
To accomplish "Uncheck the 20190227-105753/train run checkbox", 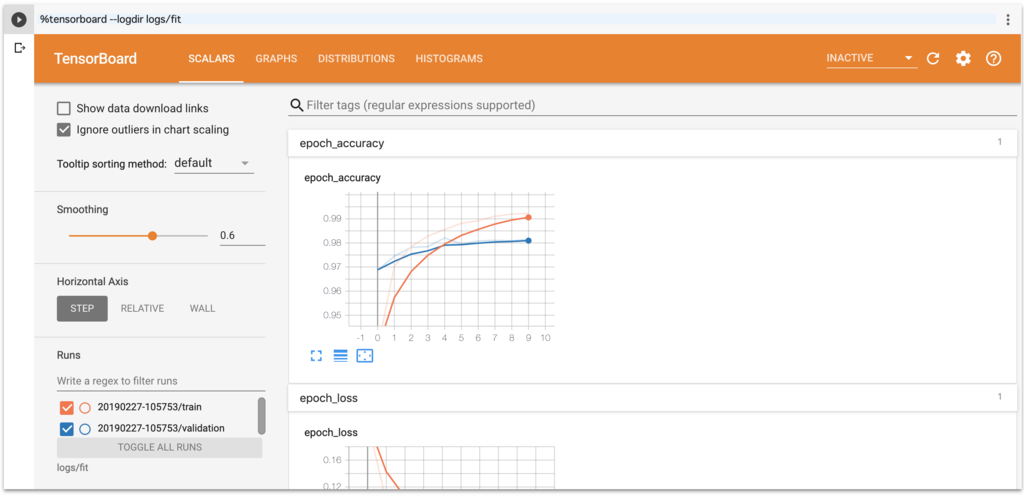I will (x=67, y=408).
